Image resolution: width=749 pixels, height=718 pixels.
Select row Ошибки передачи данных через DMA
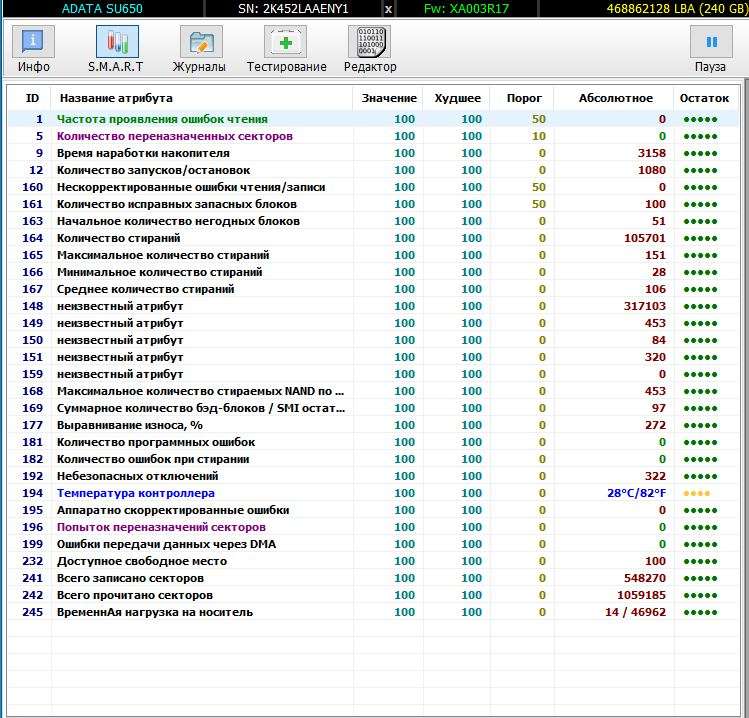[373, 544]
